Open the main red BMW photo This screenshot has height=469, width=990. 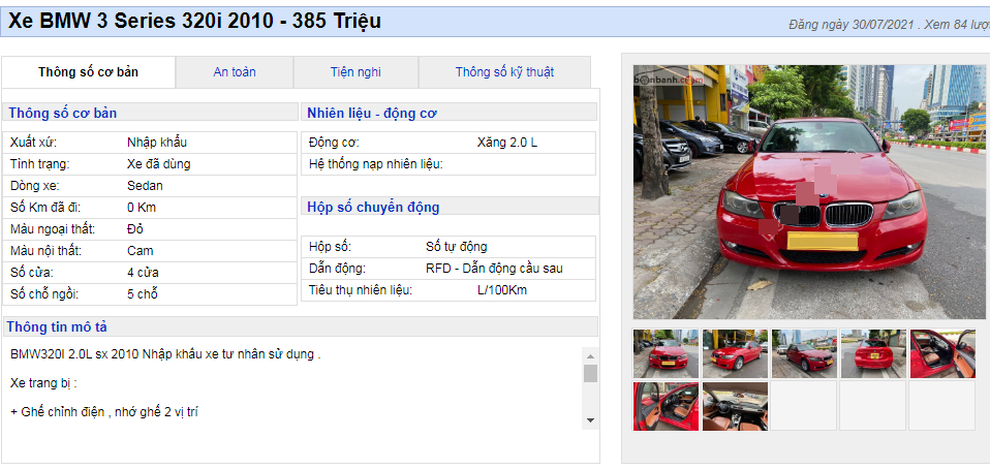click(809, 192)
